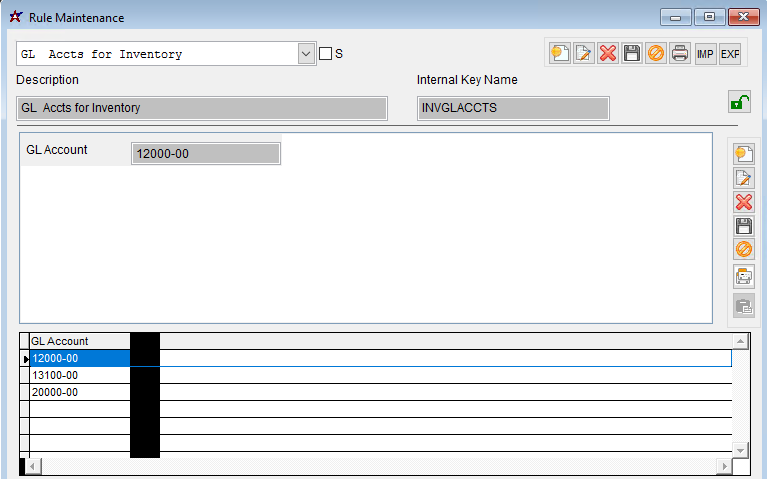Click the grid's vertical scrollbar down arrow

(741, 449)
